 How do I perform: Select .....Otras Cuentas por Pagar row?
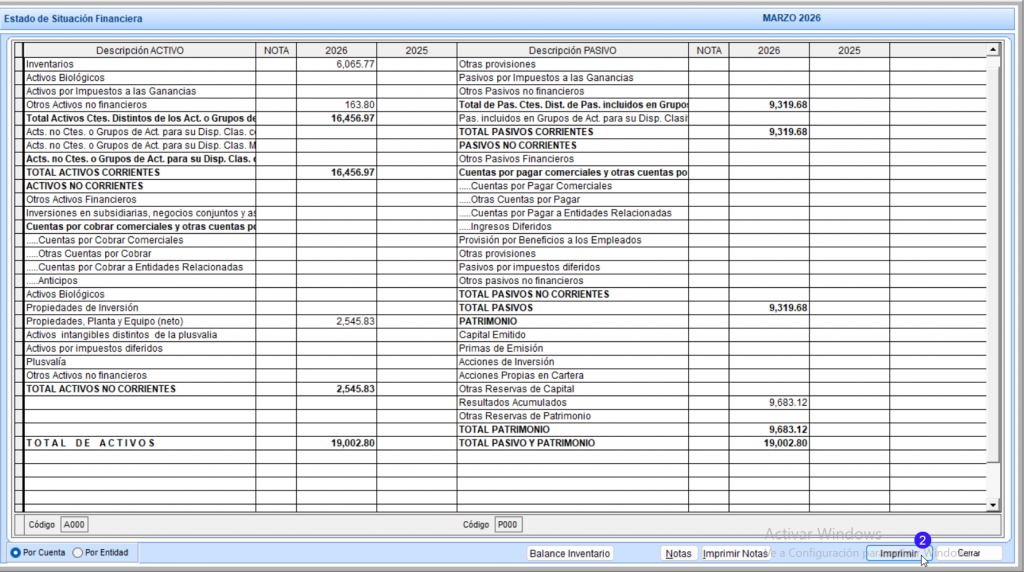[x=573, y=199]
